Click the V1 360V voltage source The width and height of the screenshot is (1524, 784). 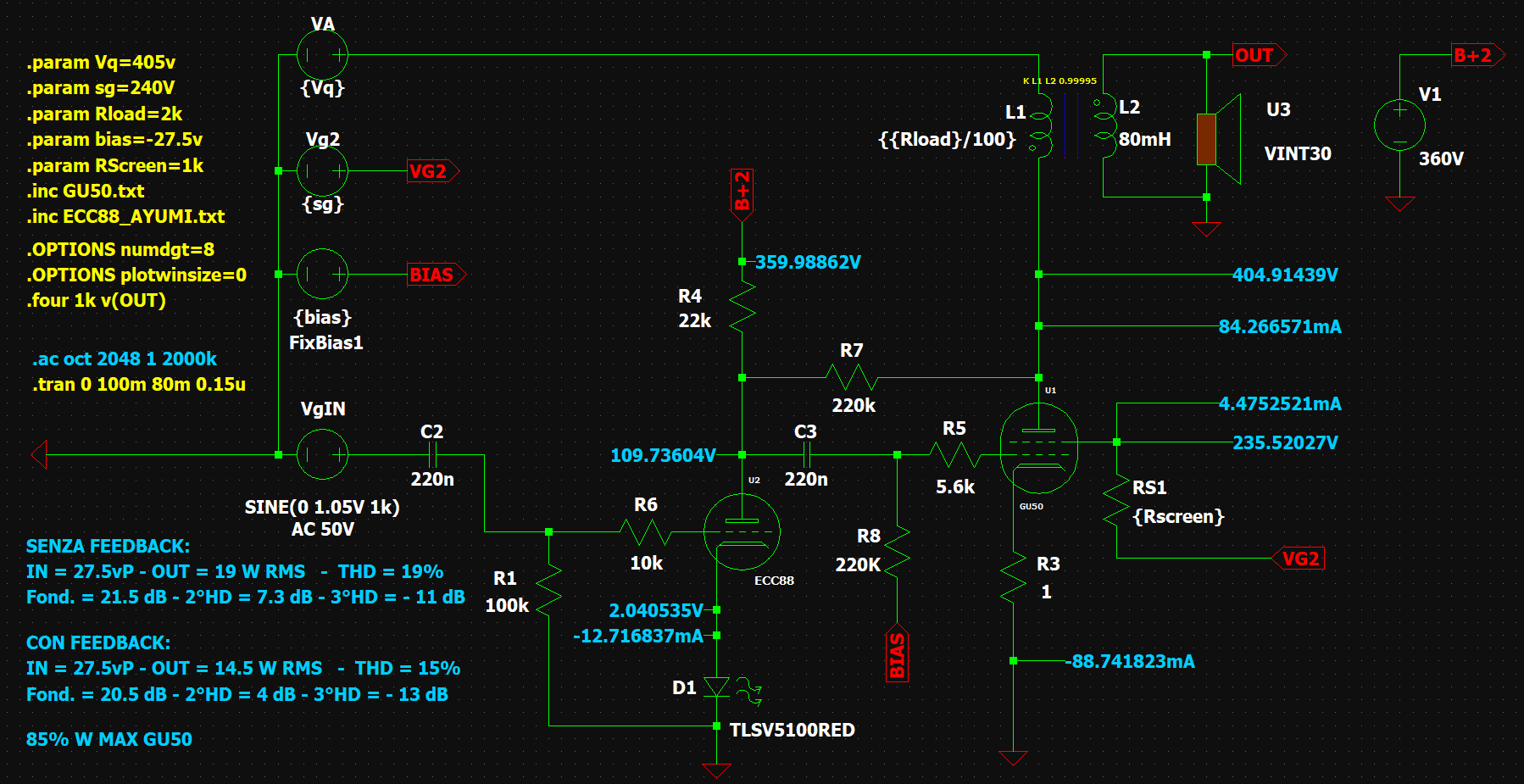pyautogui.click(x=1399, y=125)
